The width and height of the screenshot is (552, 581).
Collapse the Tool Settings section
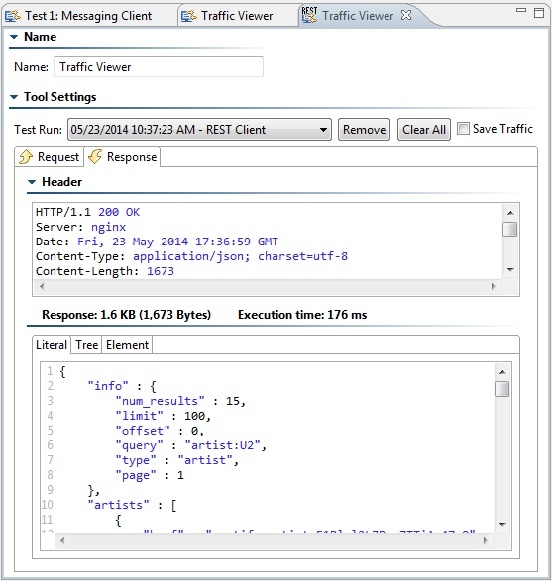tap(14, 97)
